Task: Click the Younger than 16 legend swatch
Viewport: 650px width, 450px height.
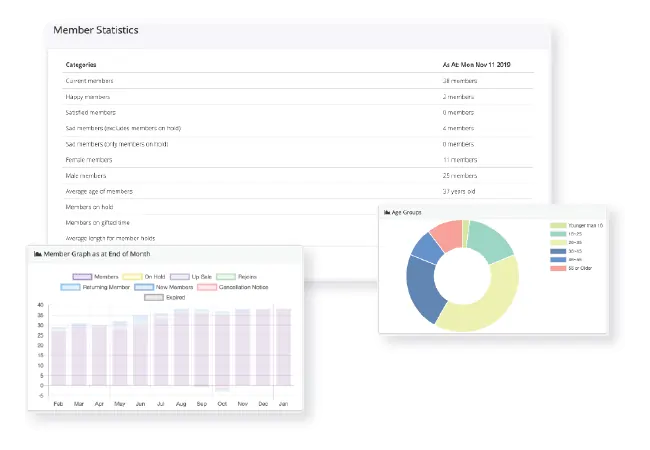Action: [557, 227]
